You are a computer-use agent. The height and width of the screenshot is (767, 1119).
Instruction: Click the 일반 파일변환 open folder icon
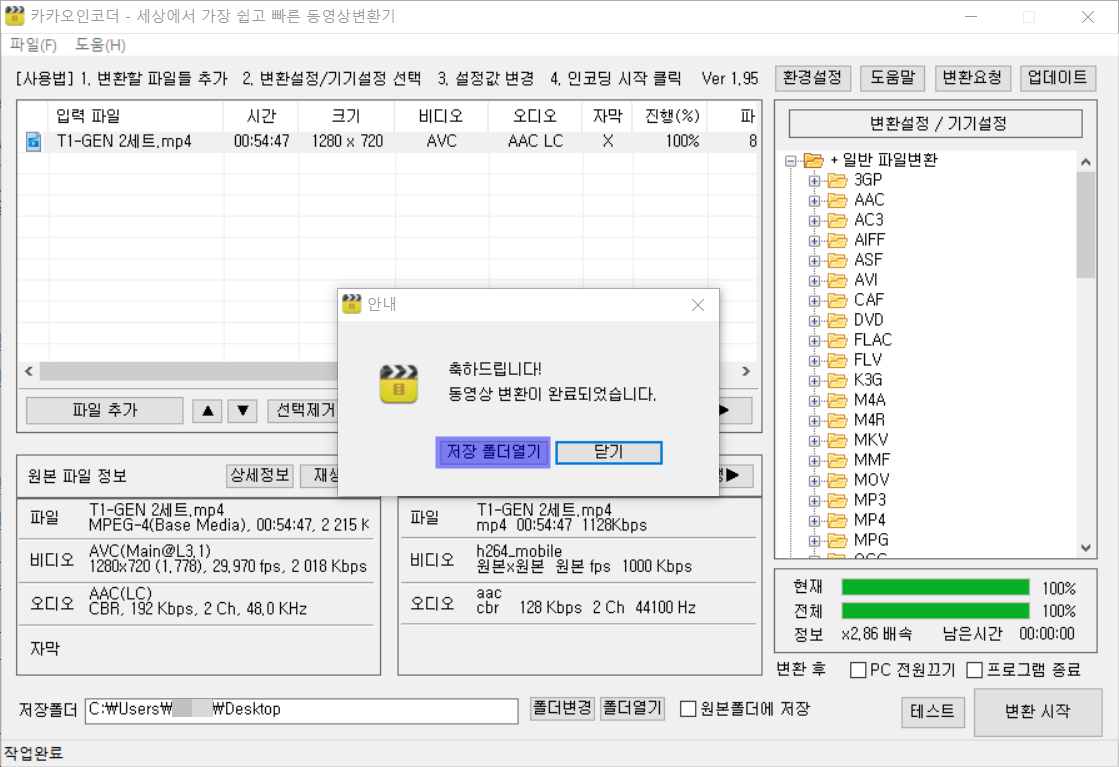pos(814,161)
